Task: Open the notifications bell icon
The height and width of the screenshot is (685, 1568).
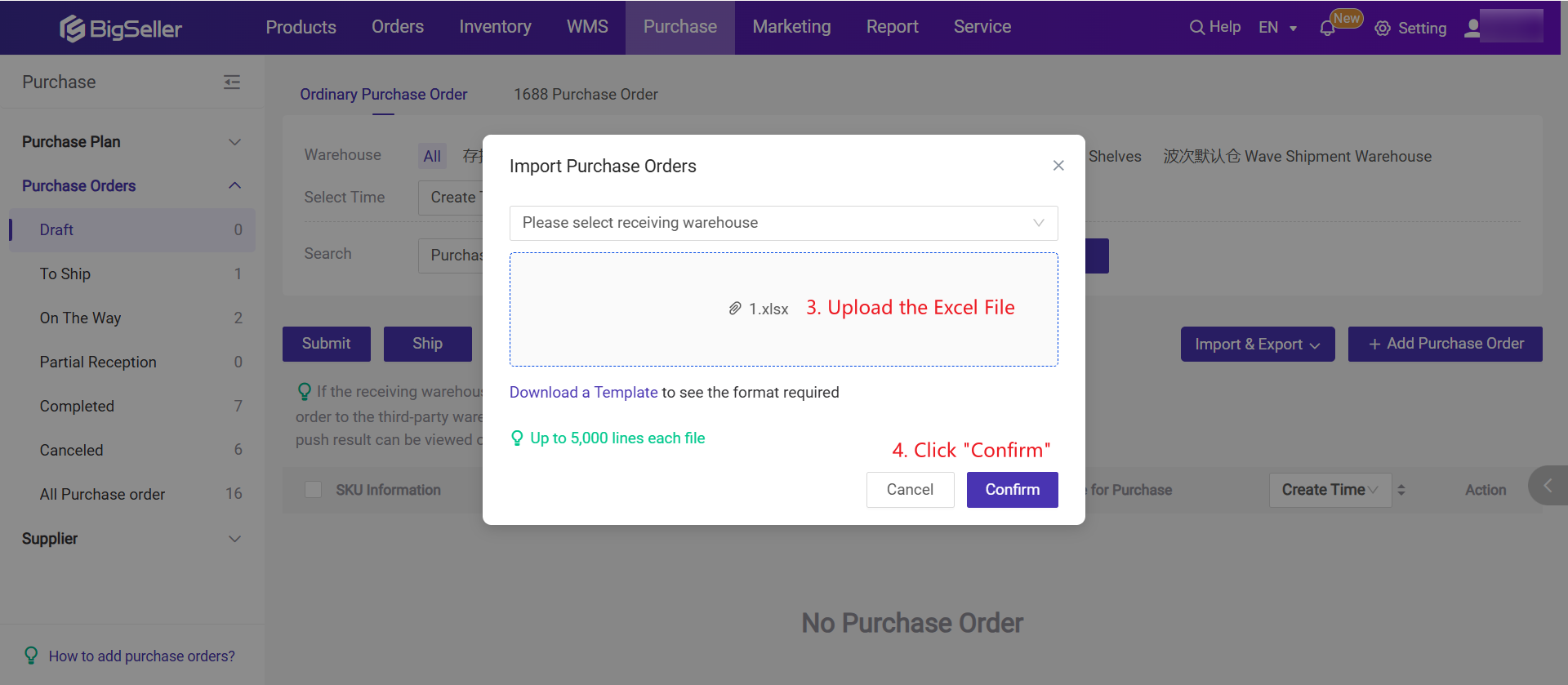Action: pyautogui.click(x=1327, y=29)
